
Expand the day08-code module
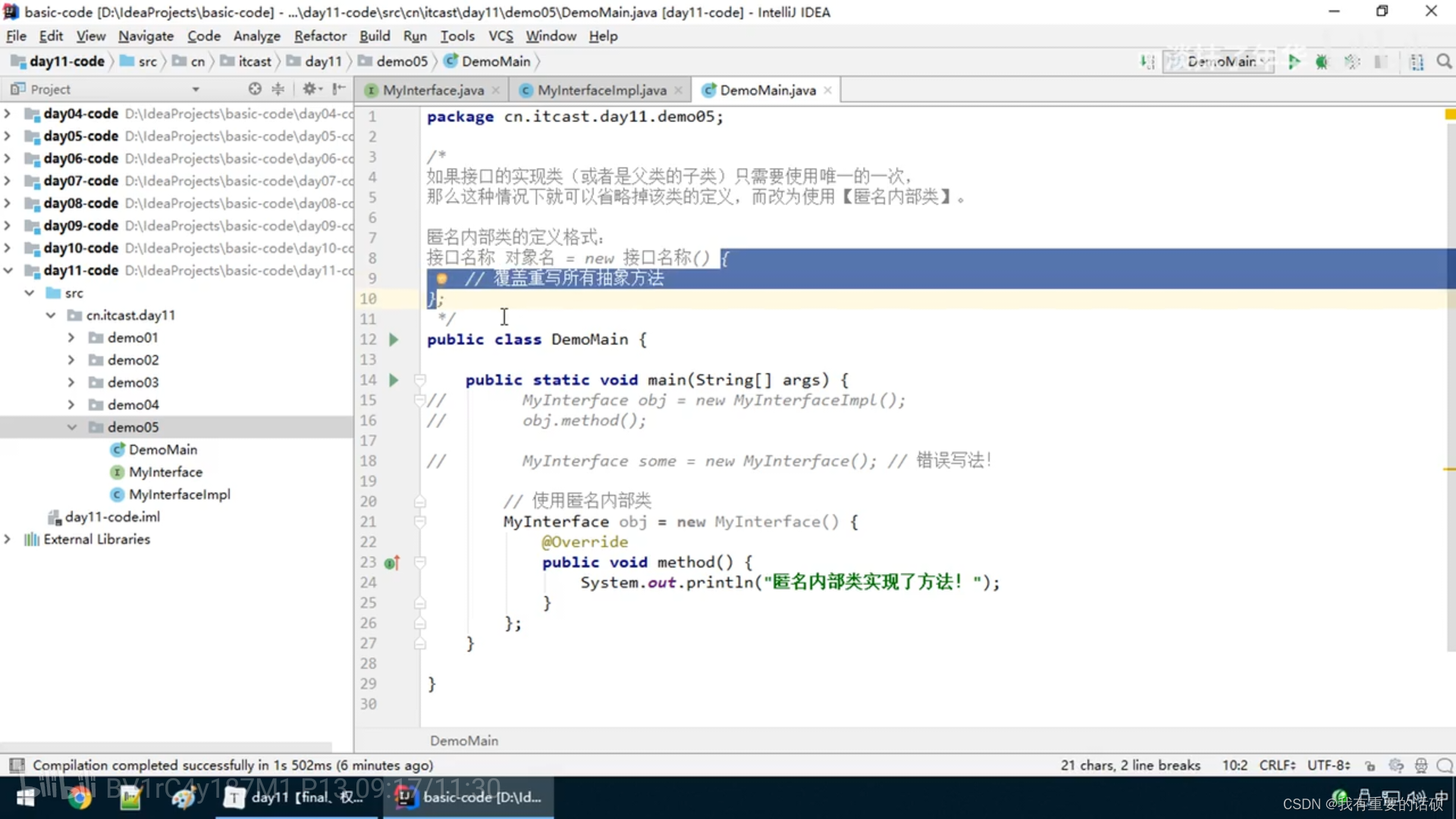[x=8, y=203]
